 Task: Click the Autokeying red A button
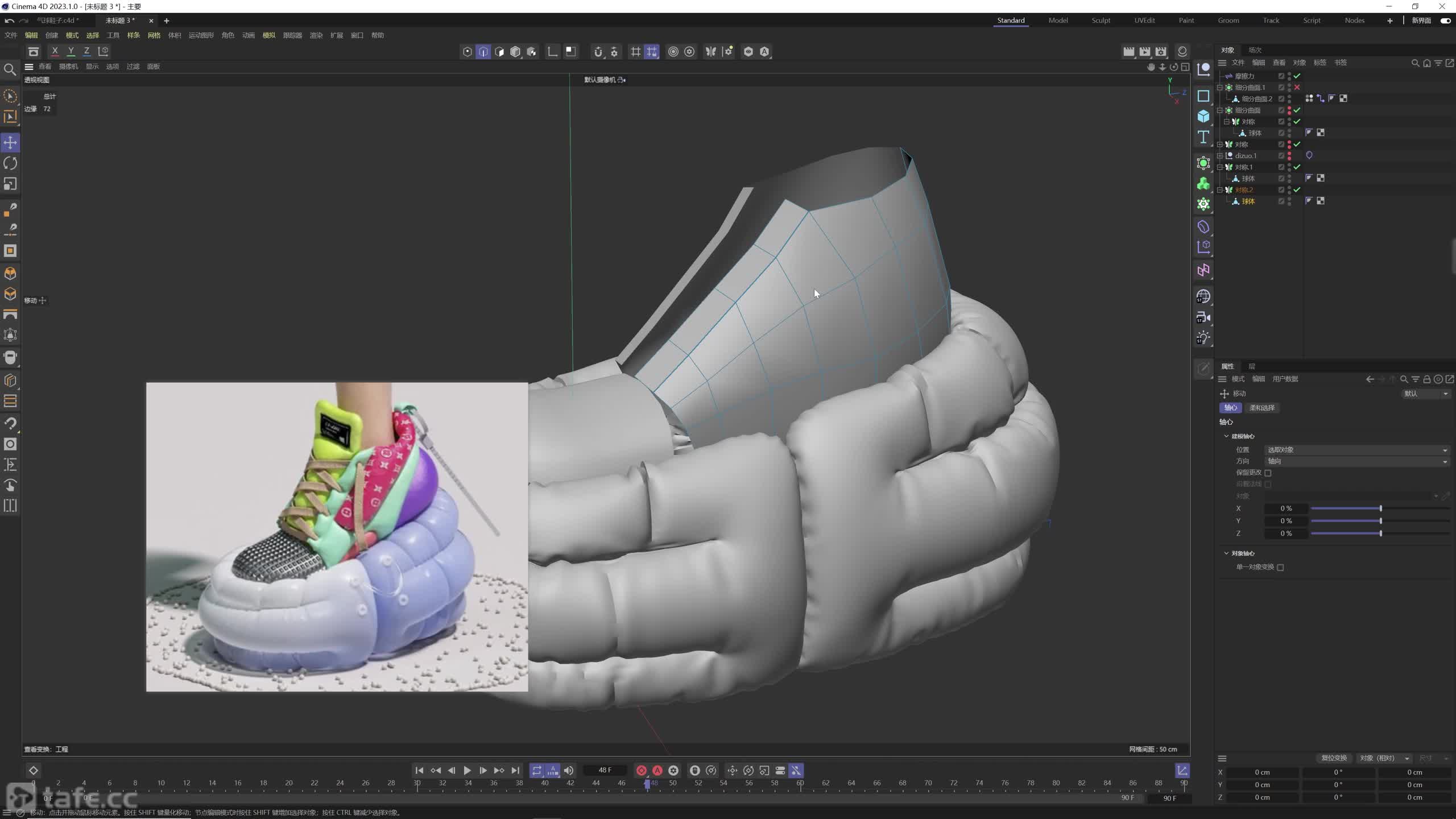pyautogui.click(x=657, y=771)
